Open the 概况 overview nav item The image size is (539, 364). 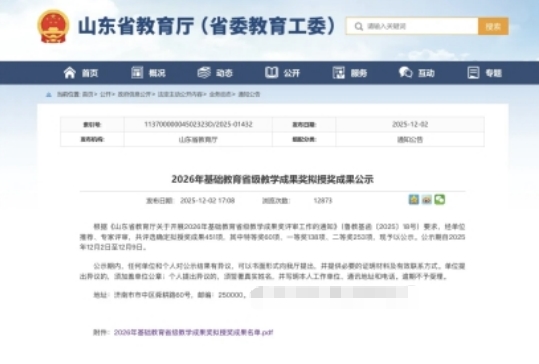148,73
